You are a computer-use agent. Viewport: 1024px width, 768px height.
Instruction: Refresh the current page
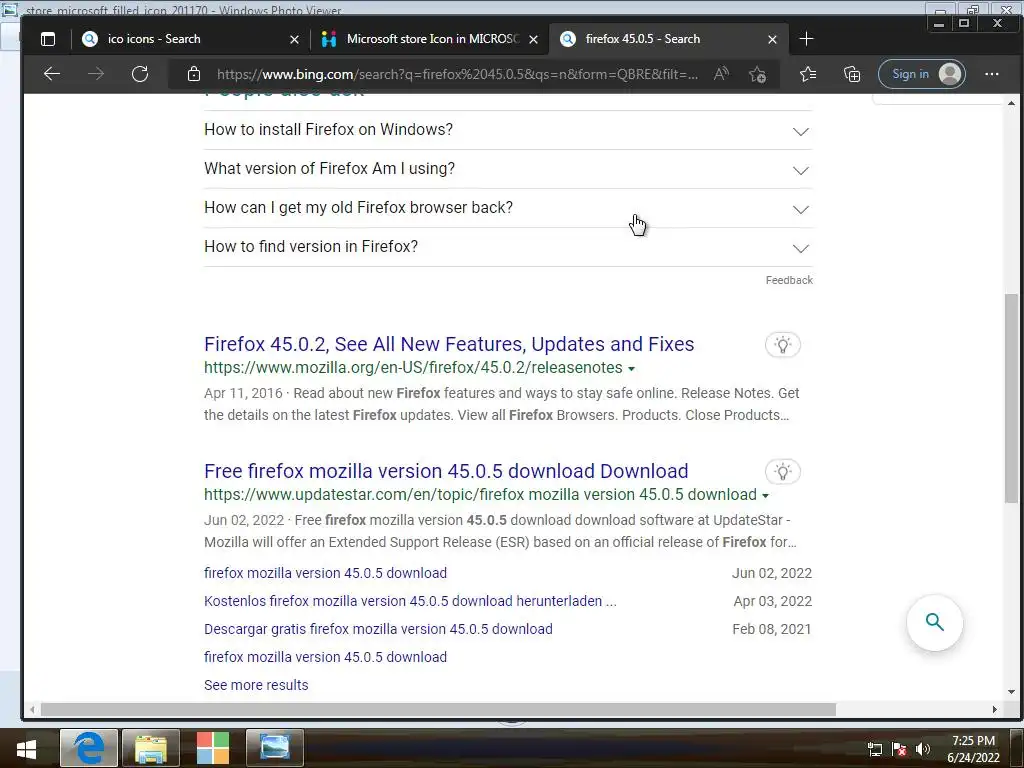pos(140,74)
